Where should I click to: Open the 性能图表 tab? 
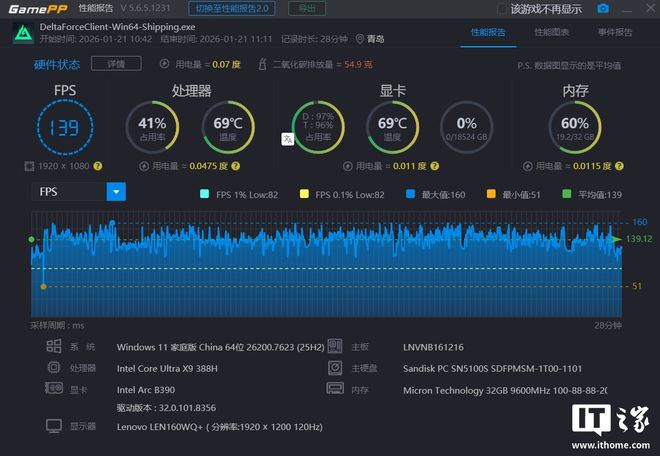551,32
